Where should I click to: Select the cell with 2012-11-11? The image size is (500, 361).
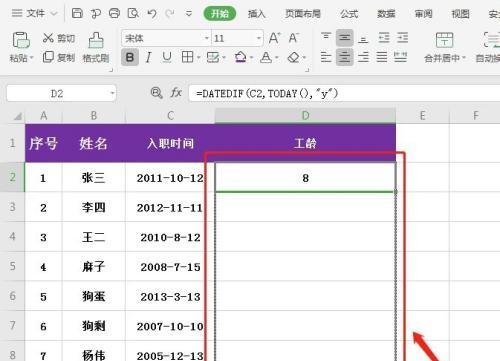point(170,207)
